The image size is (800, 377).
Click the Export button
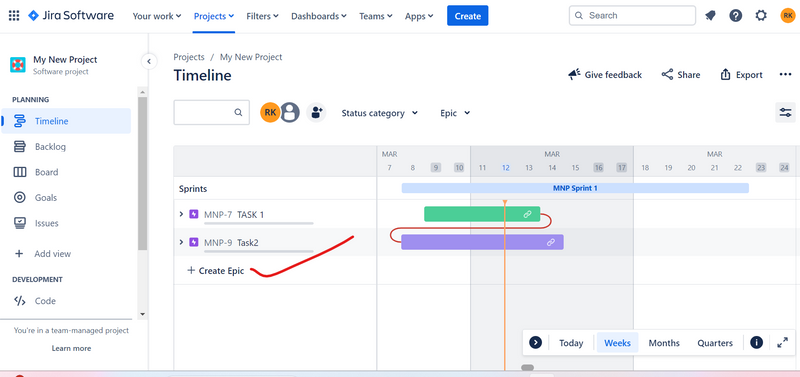coord(741,75)
